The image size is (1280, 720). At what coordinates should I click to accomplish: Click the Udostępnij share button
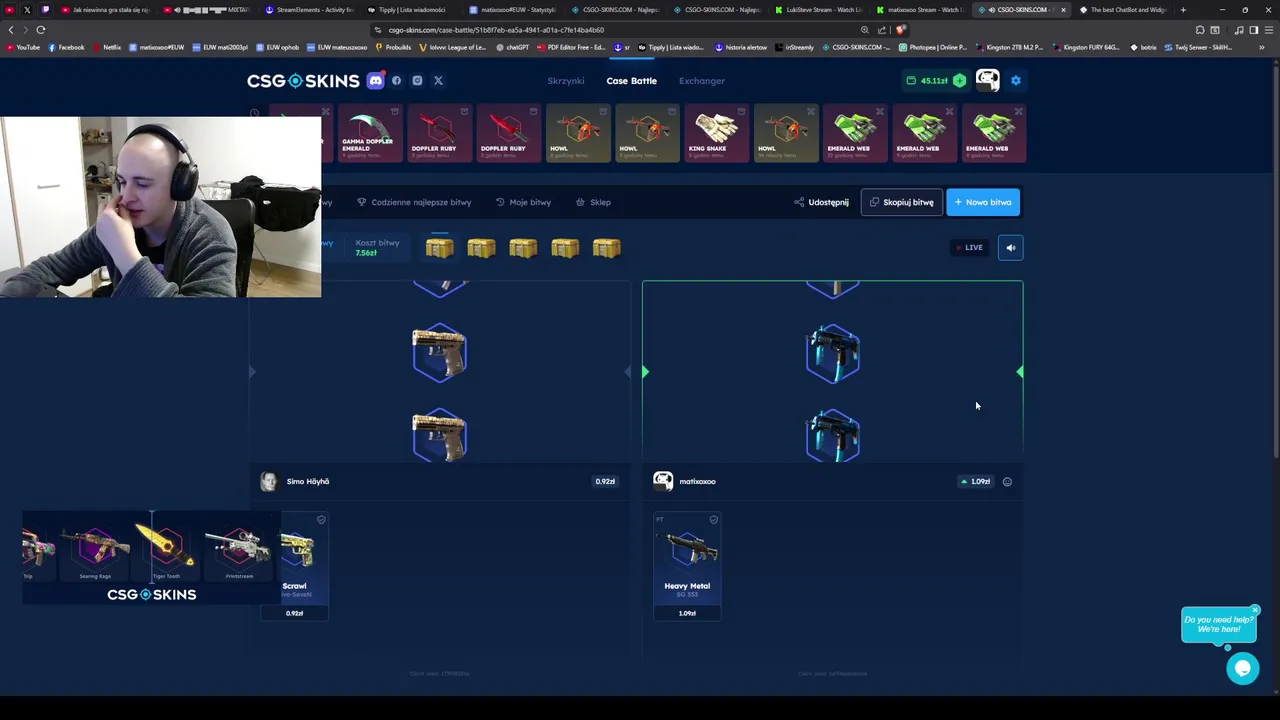coord(822,202)
